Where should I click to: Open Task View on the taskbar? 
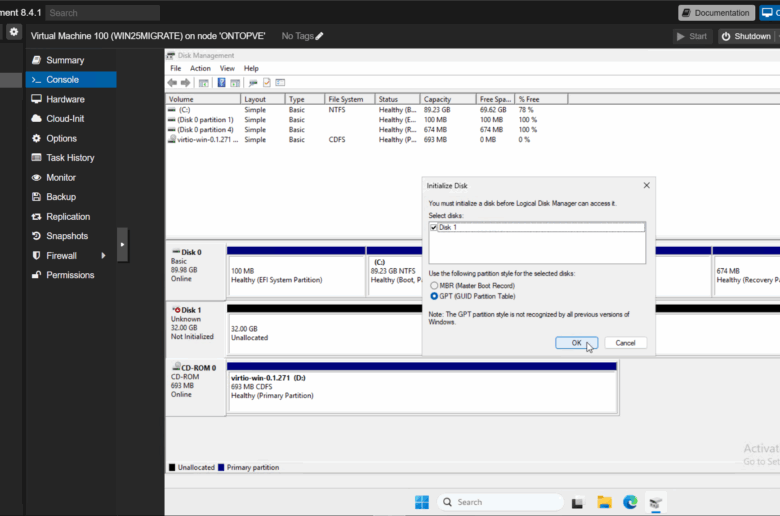pyautogui.click(x=577, y=503)
